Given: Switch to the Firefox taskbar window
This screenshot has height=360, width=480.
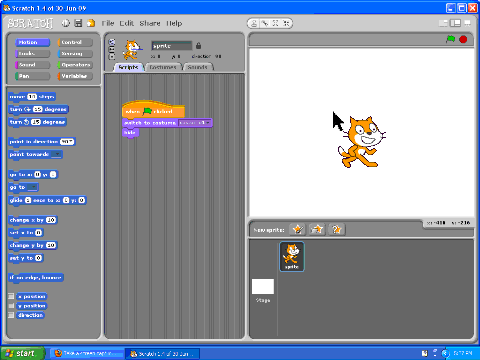Looking at the screenshot, I should (x=87, y=353).
